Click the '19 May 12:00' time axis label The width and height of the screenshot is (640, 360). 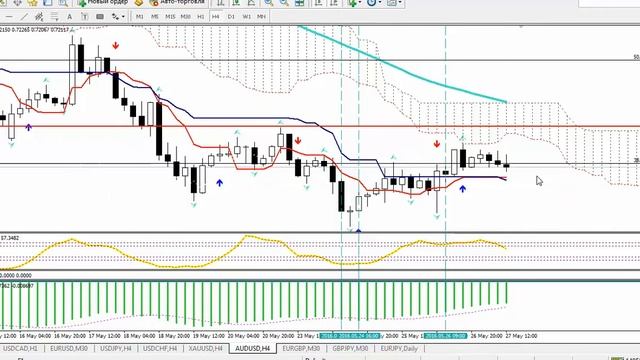point(208,336)
